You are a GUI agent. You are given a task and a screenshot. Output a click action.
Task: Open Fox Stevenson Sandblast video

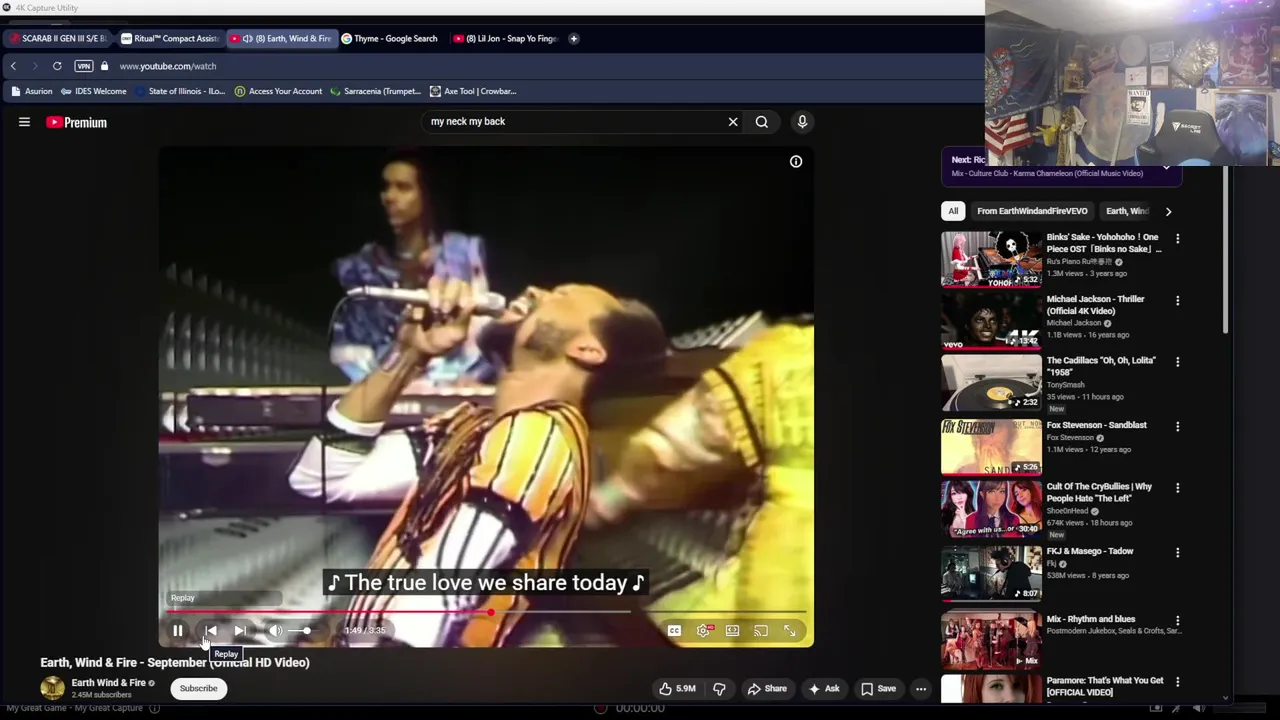point(1060,445)
